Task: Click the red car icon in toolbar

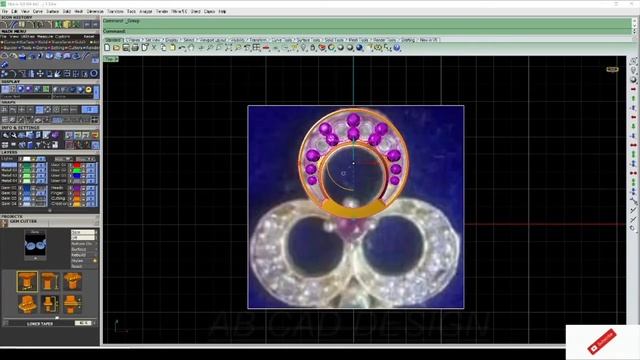Action: (266, 48)
